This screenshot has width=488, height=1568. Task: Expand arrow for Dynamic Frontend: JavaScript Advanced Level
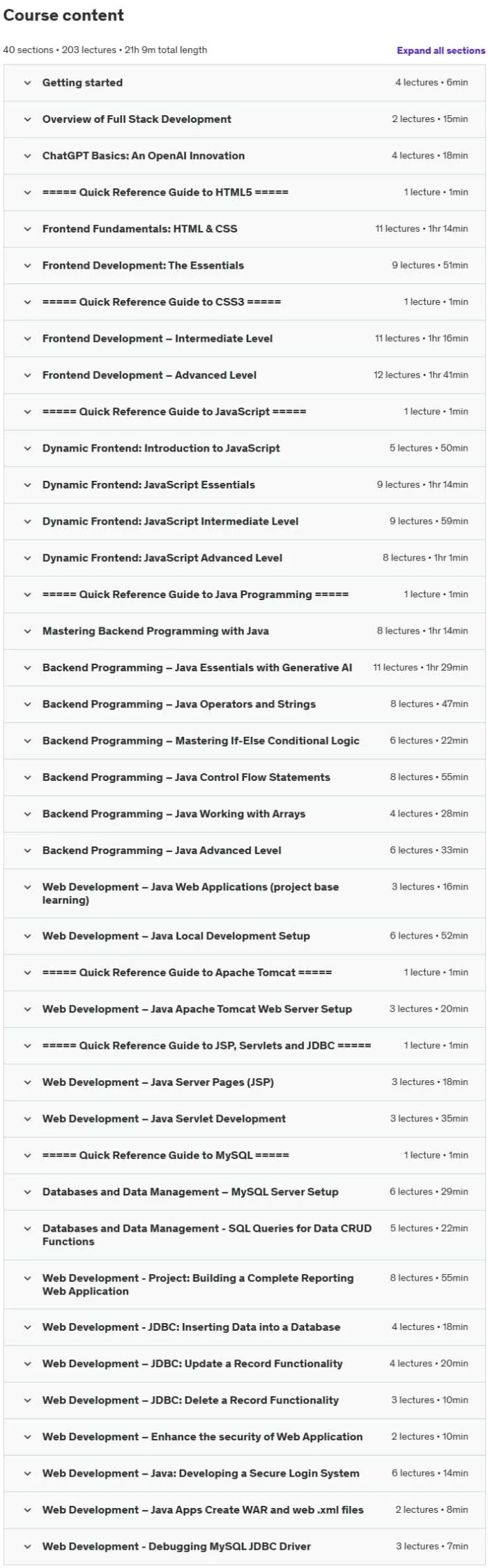pyautogui.click(x=27, y=558)
